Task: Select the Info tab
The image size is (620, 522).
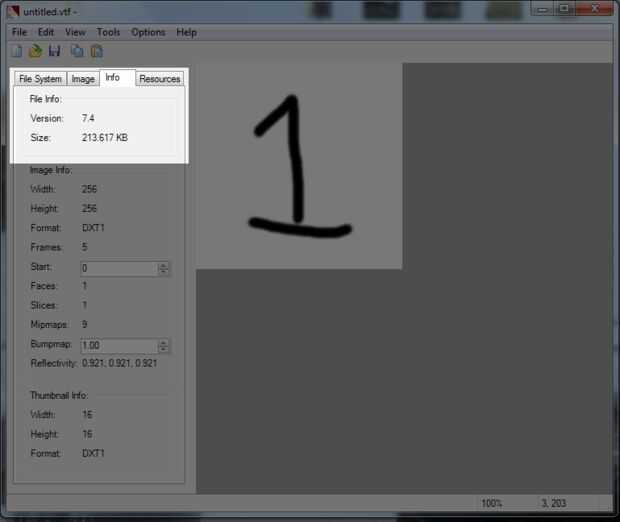Action: point(117,78)
